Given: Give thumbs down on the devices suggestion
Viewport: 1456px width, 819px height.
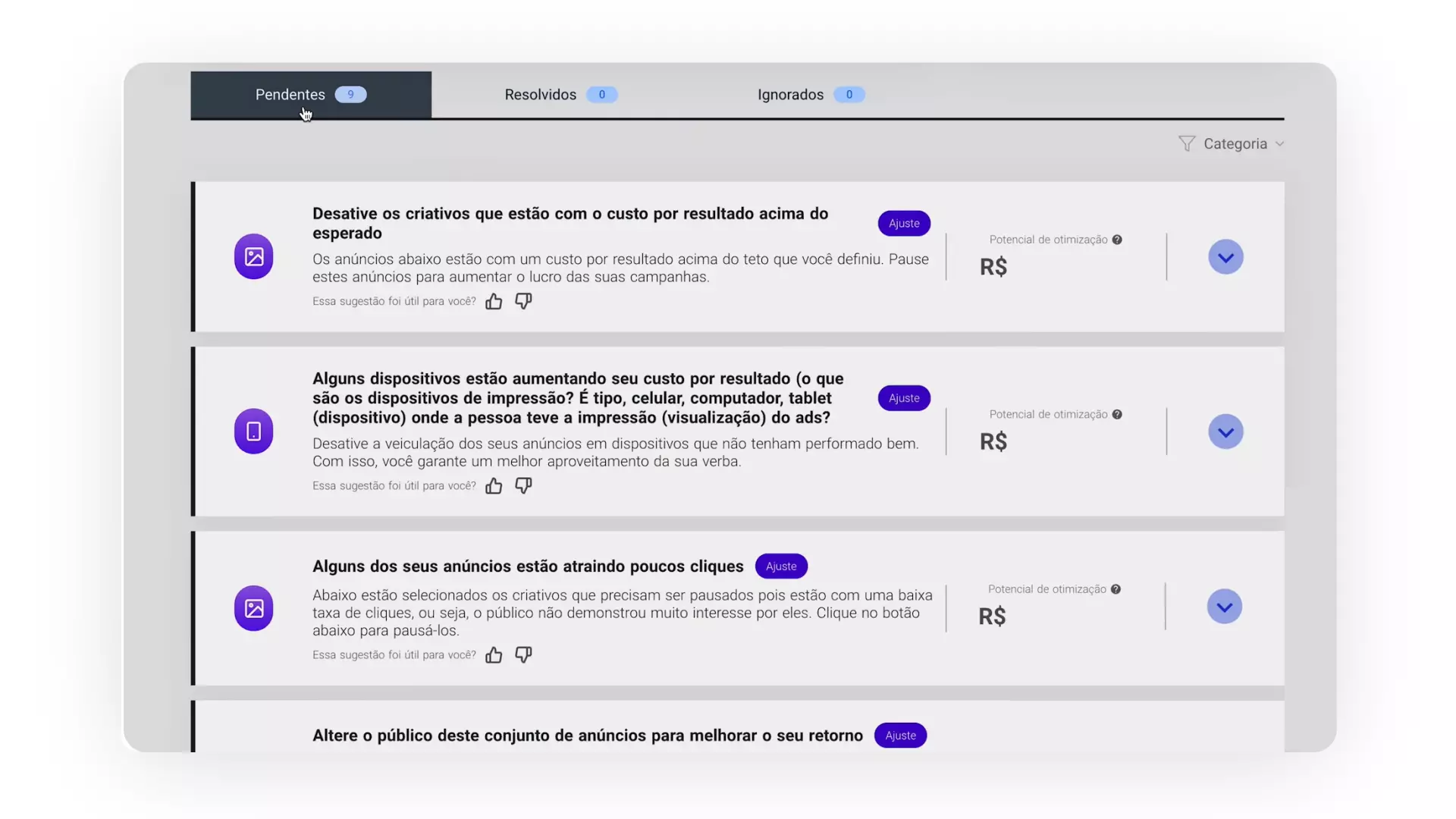Looking at the screenshot, I should (x=523, y=485).
